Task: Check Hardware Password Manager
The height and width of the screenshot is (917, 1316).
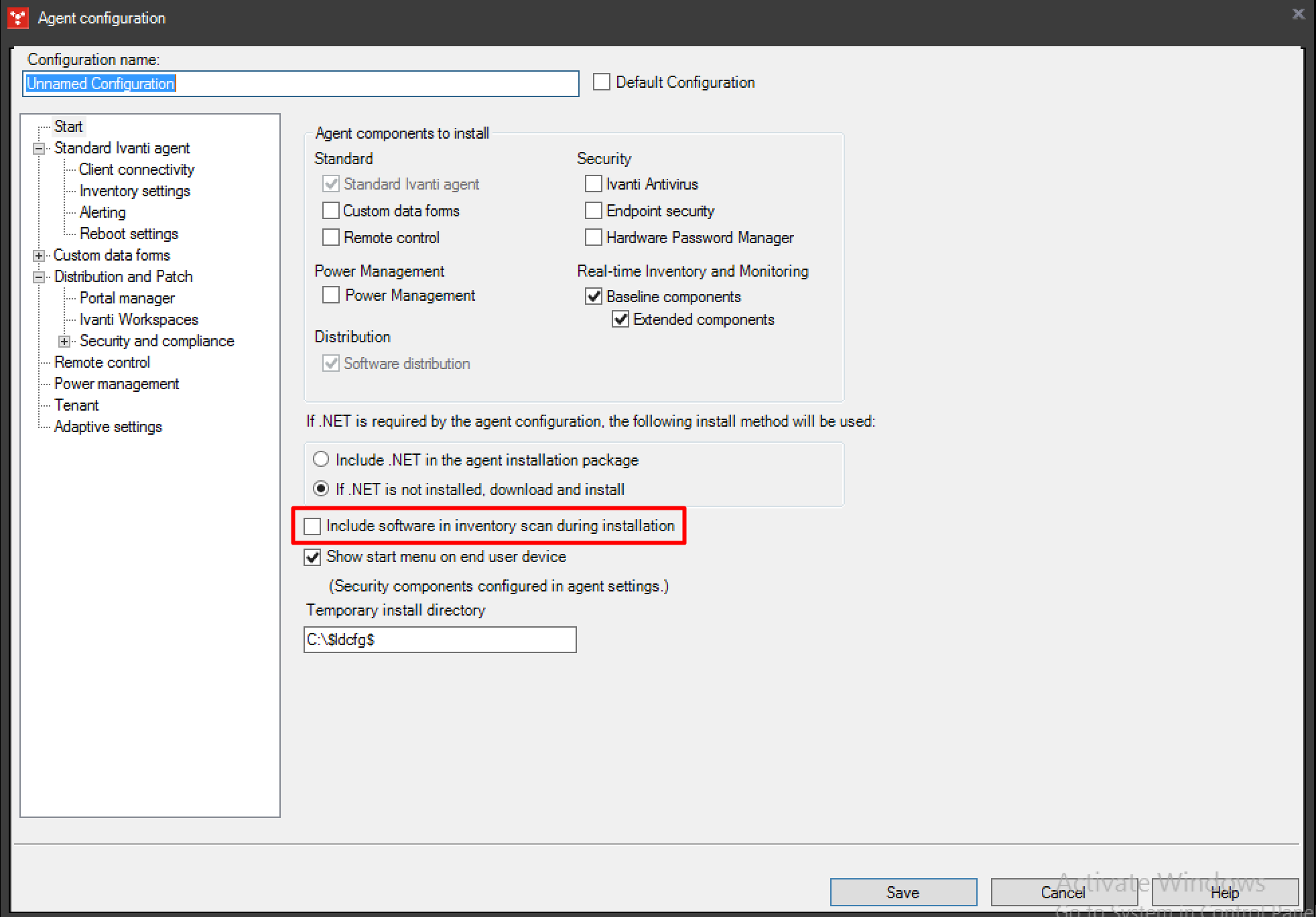Action: point(593,237)
